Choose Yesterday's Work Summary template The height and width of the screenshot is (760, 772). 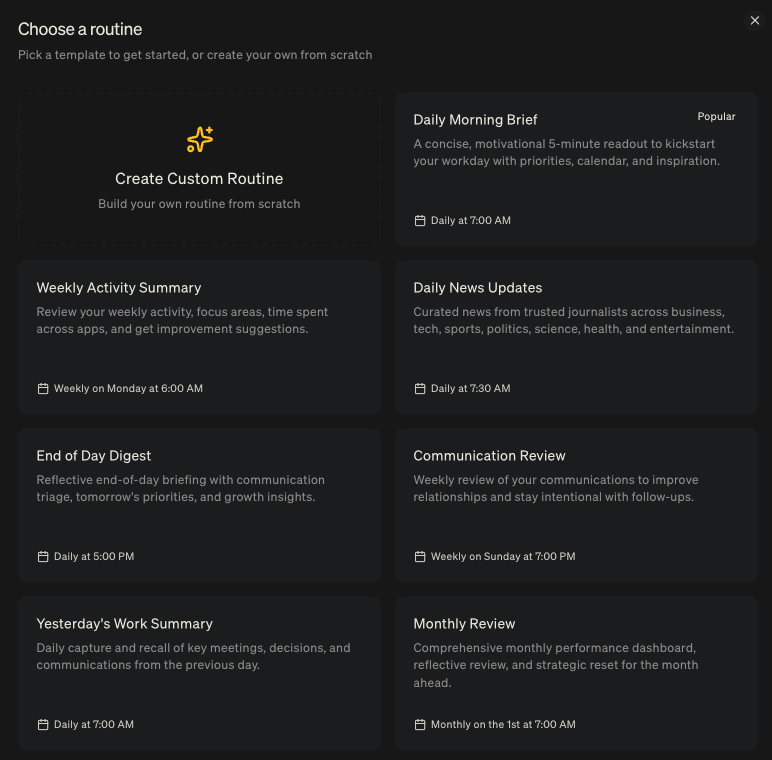click(124, 624)
